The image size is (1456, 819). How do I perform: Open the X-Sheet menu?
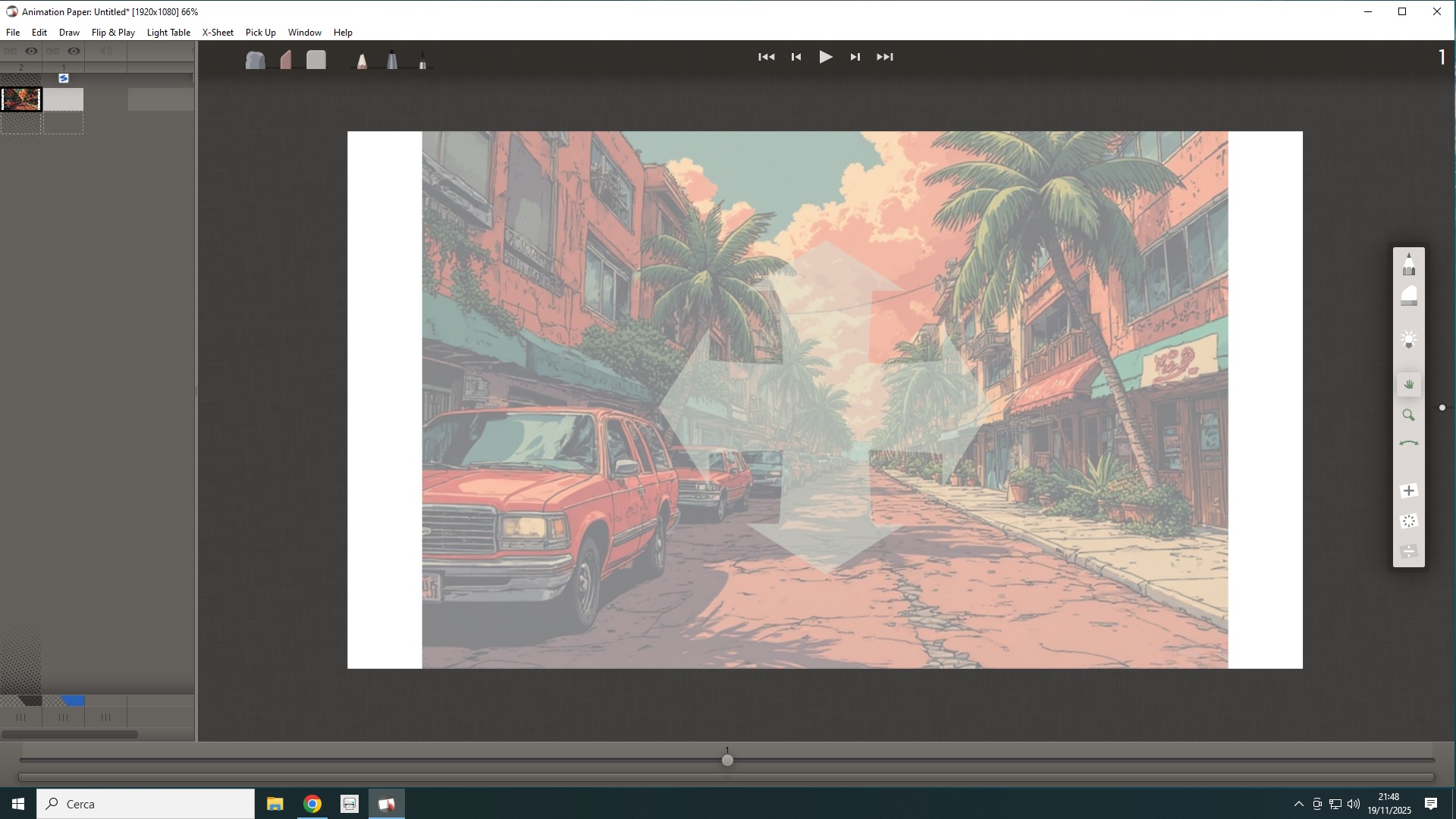pyautogui.click(x=218, y=33)
